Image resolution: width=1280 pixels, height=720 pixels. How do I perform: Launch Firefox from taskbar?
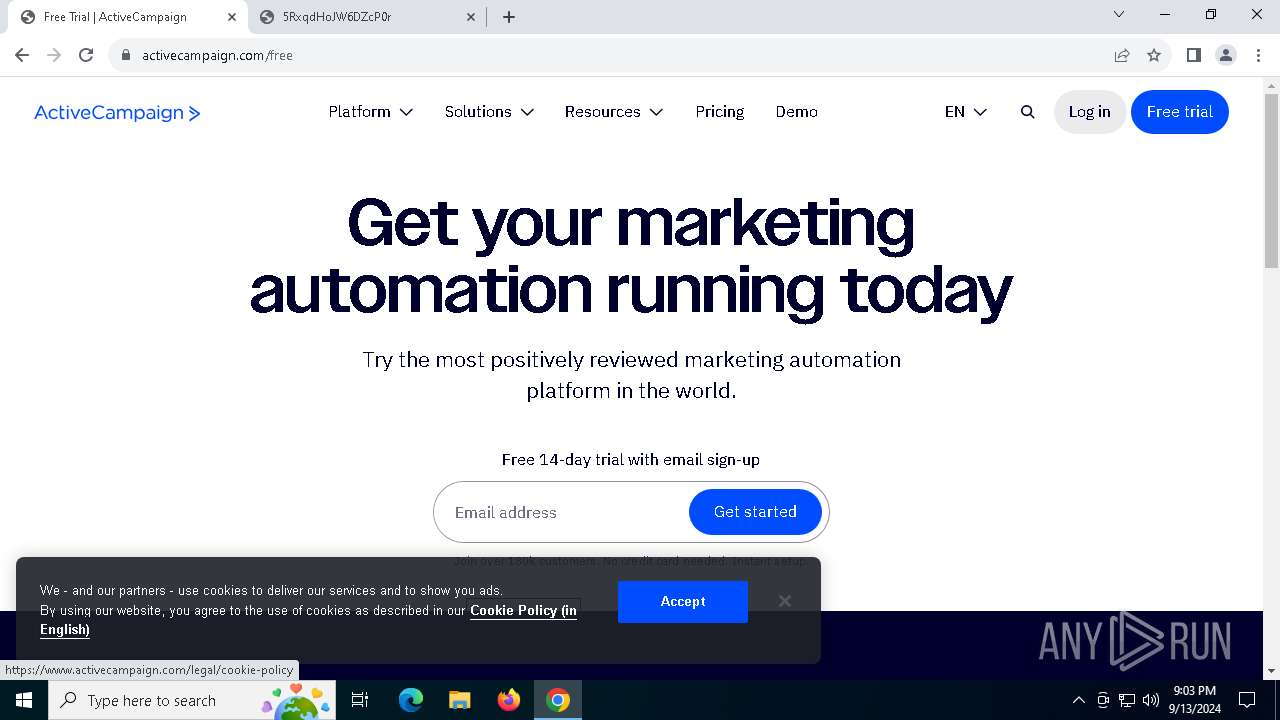(x=509, y=700)
